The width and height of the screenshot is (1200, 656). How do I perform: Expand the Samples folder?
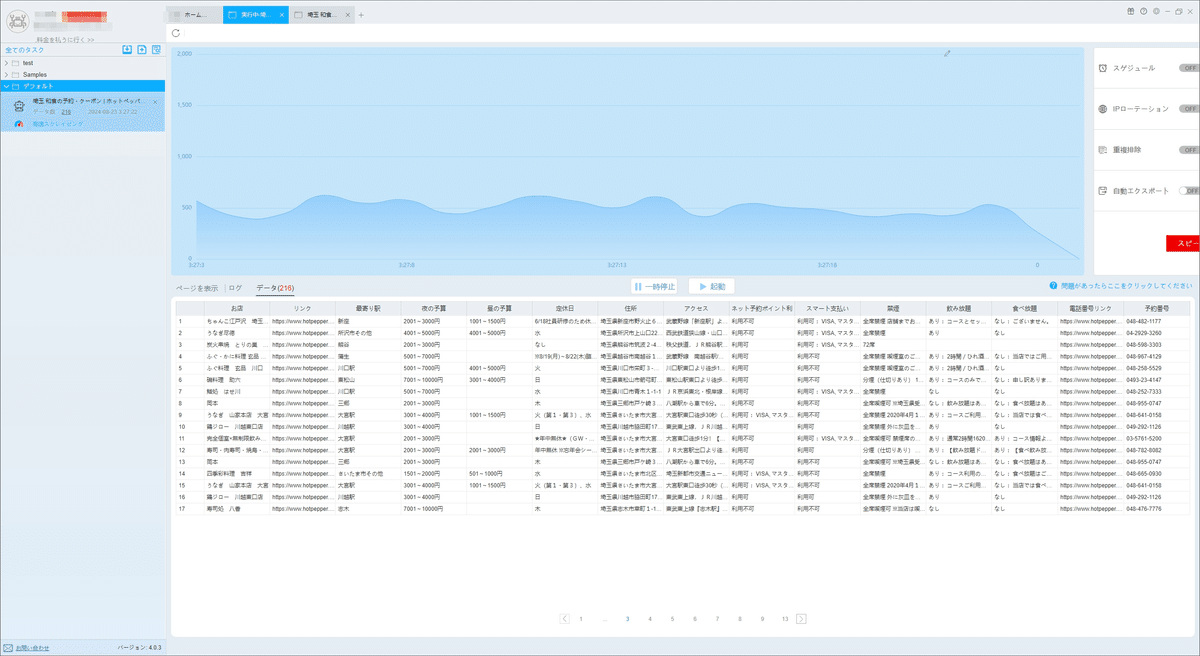(6, 75)
